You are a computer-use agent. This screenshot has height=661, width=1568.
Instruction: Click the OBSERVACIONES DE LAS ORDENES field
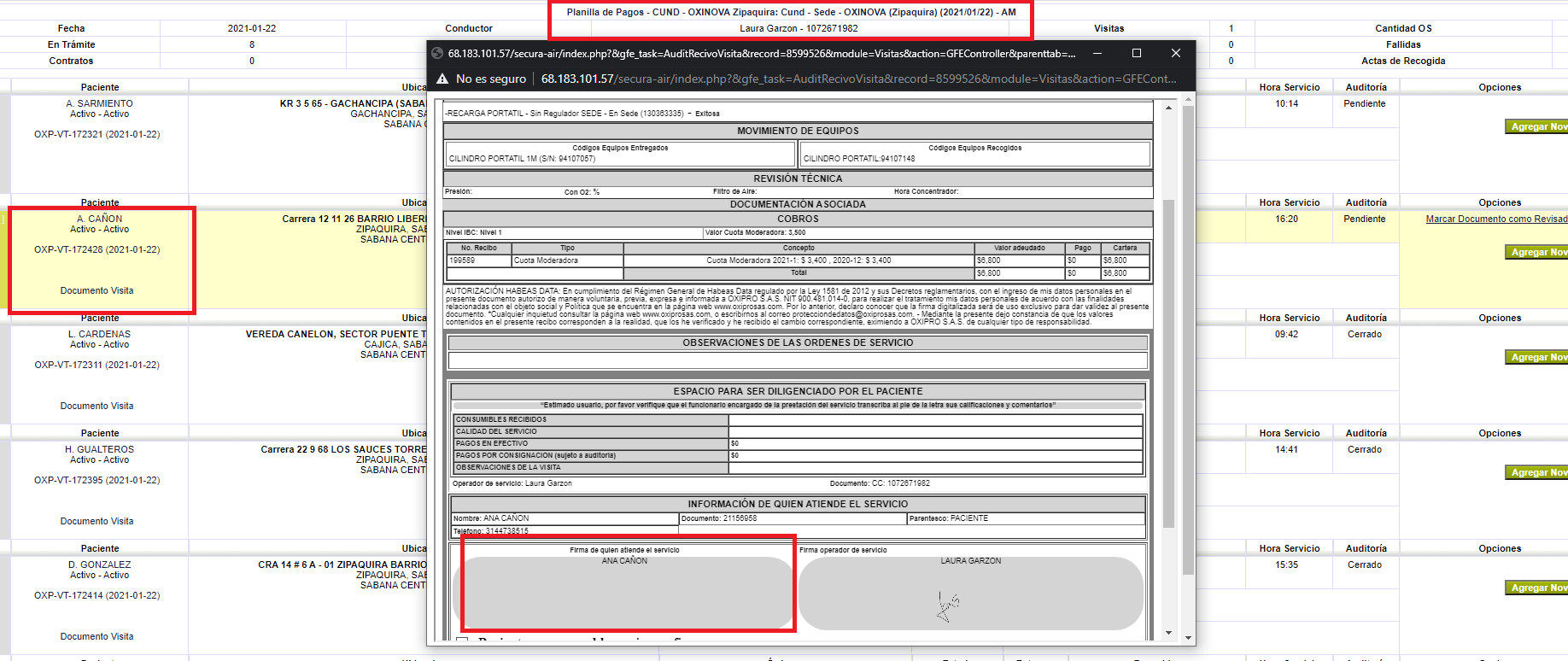pos(798,360)
